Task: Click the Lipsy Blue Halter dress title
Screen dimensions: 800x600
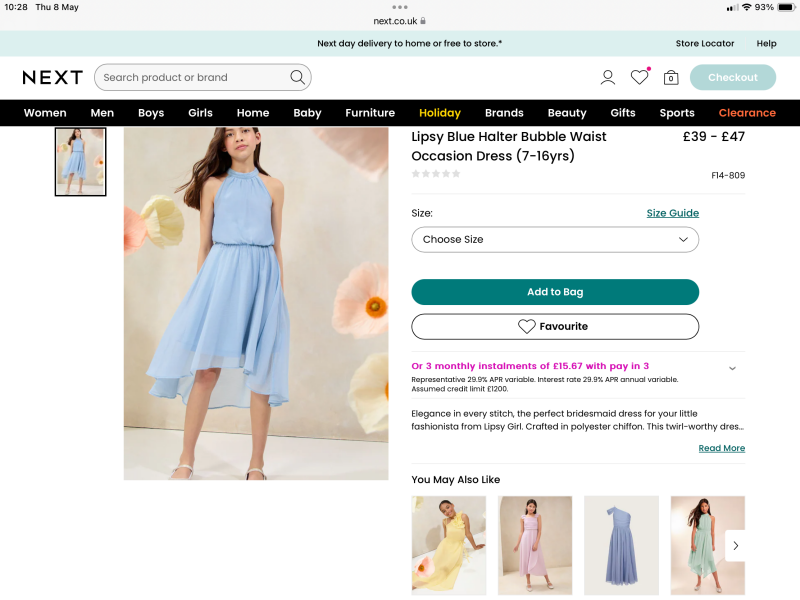Action: pyautogui.click(x=509, y=146)
